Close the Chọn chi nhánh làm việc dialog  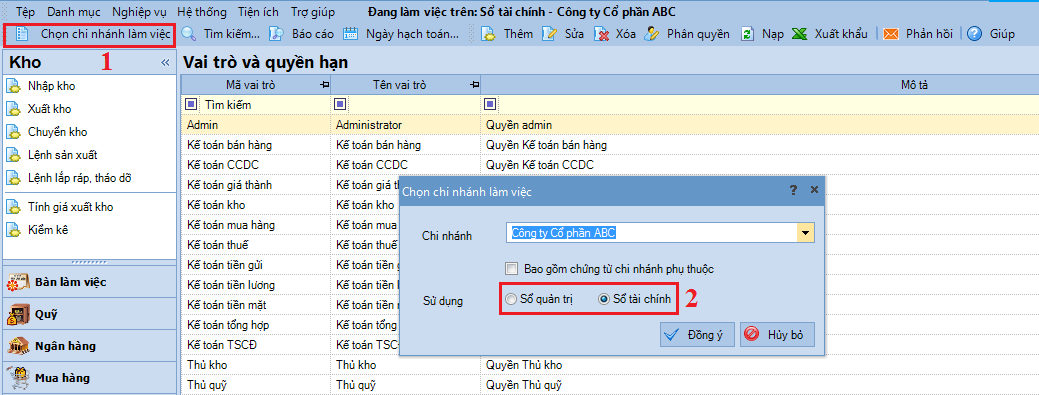[815, 190]
